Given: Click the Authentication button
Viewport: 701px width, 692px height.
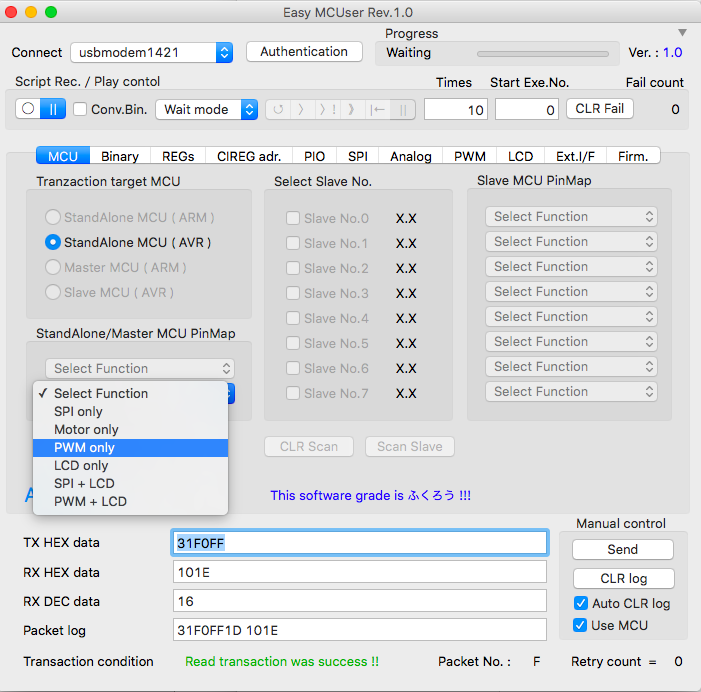Looking at the screenshot, I should [304, 52].
